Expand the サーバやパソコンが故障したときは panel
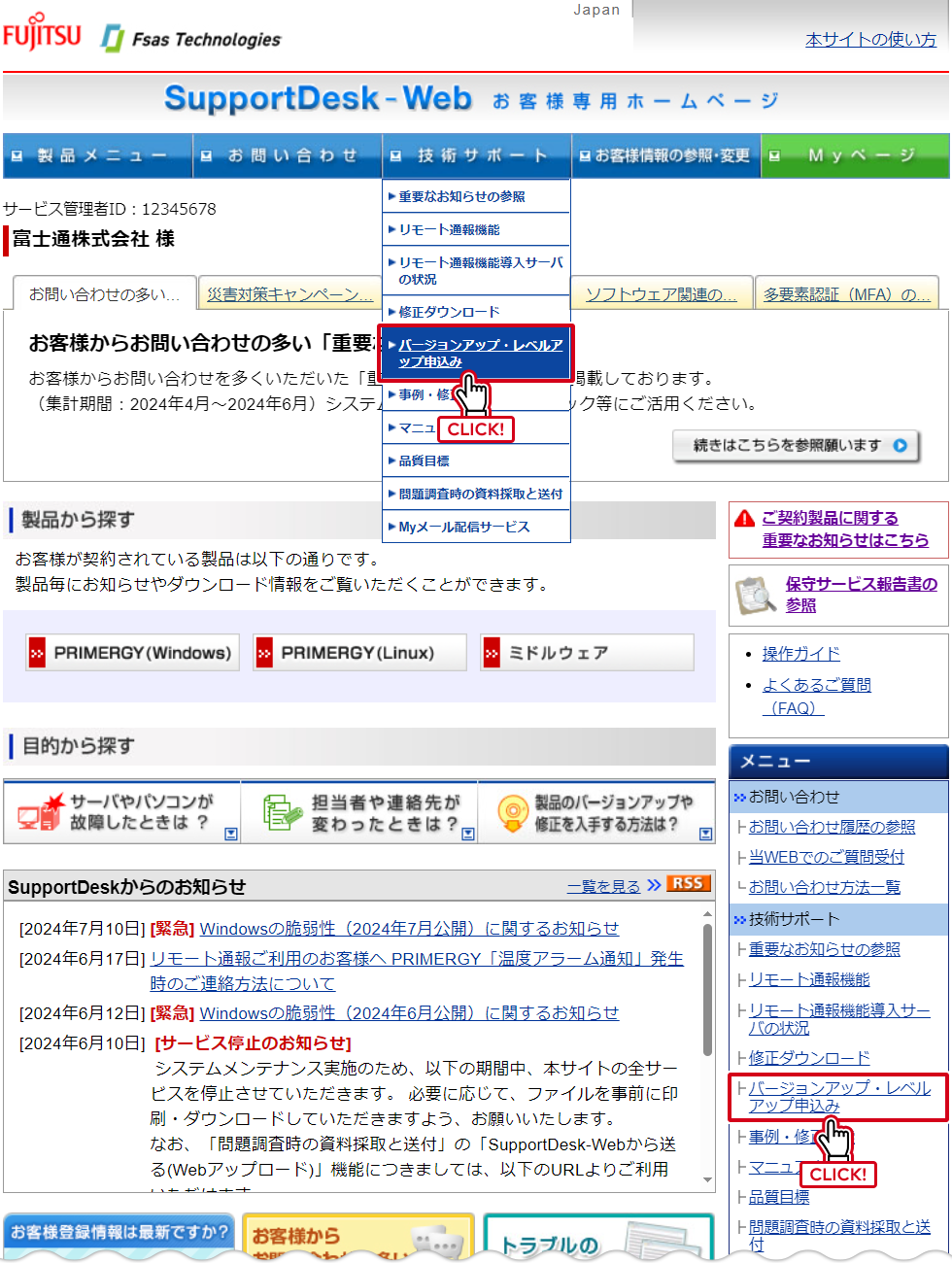Viewport: 952px width, 1263px height. [x=231, y=834]
